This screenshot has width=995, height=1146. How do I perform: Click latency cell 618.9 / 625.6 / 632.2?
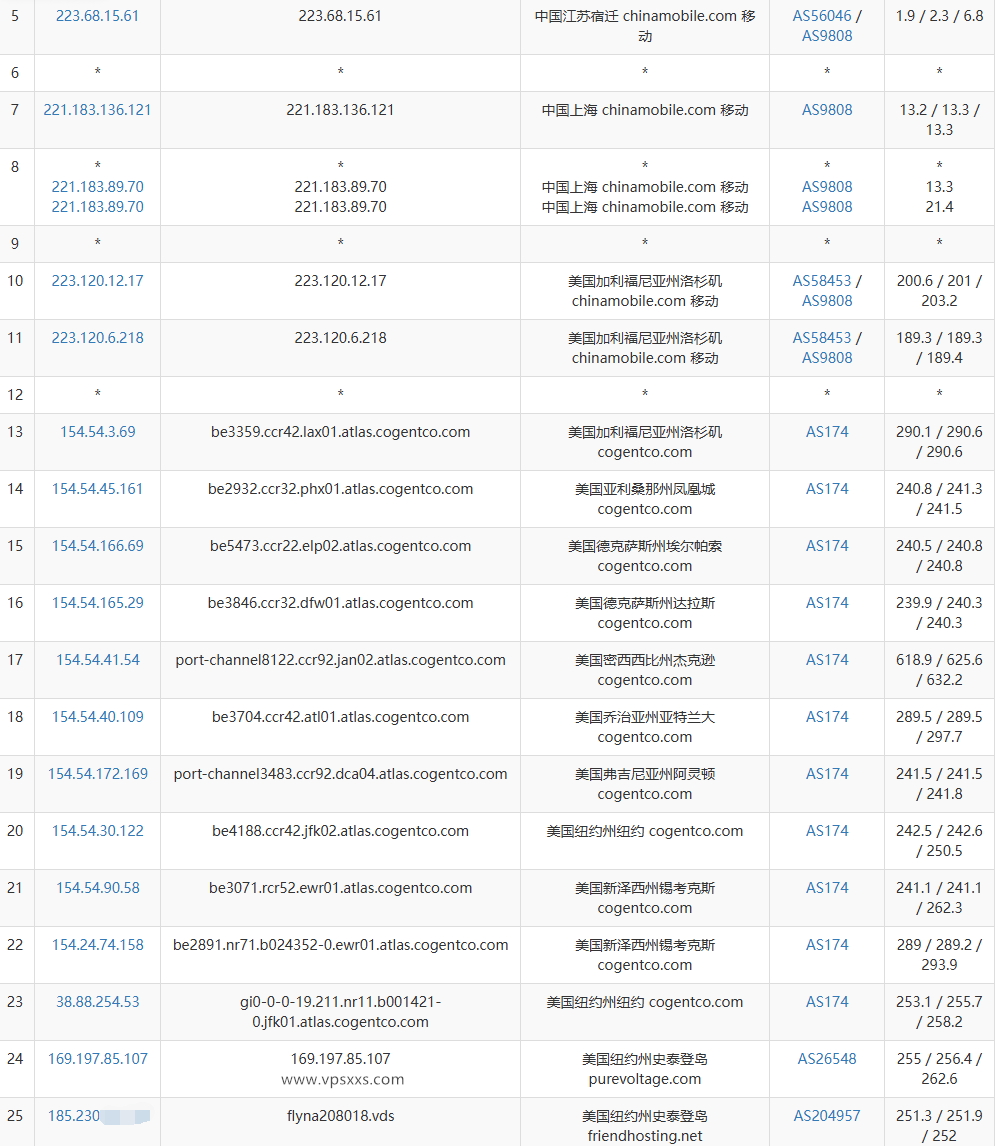coord(939,670)
